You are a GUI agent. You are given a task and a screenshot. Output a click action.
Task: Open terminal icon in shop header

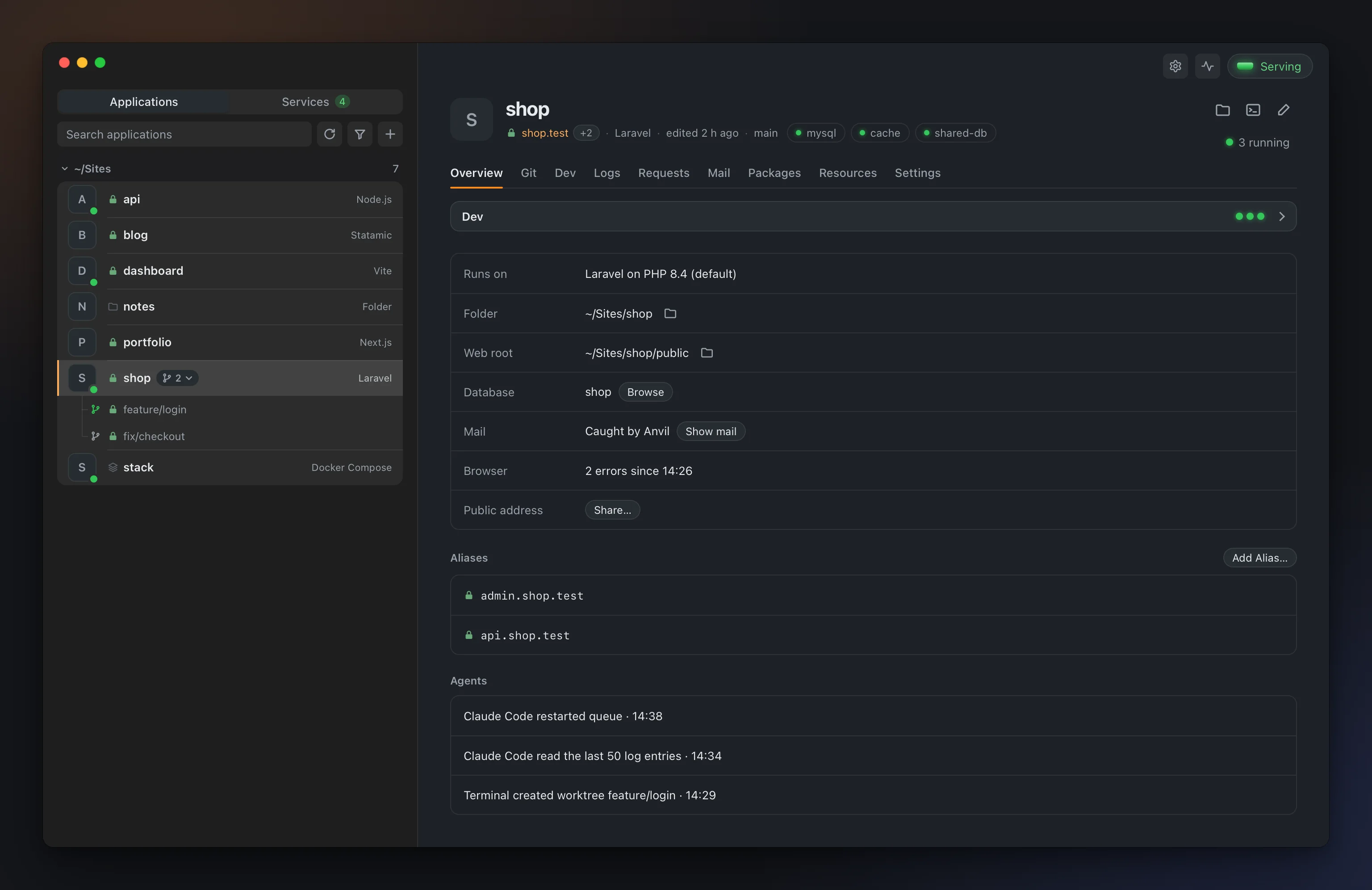pos(1253,110)
